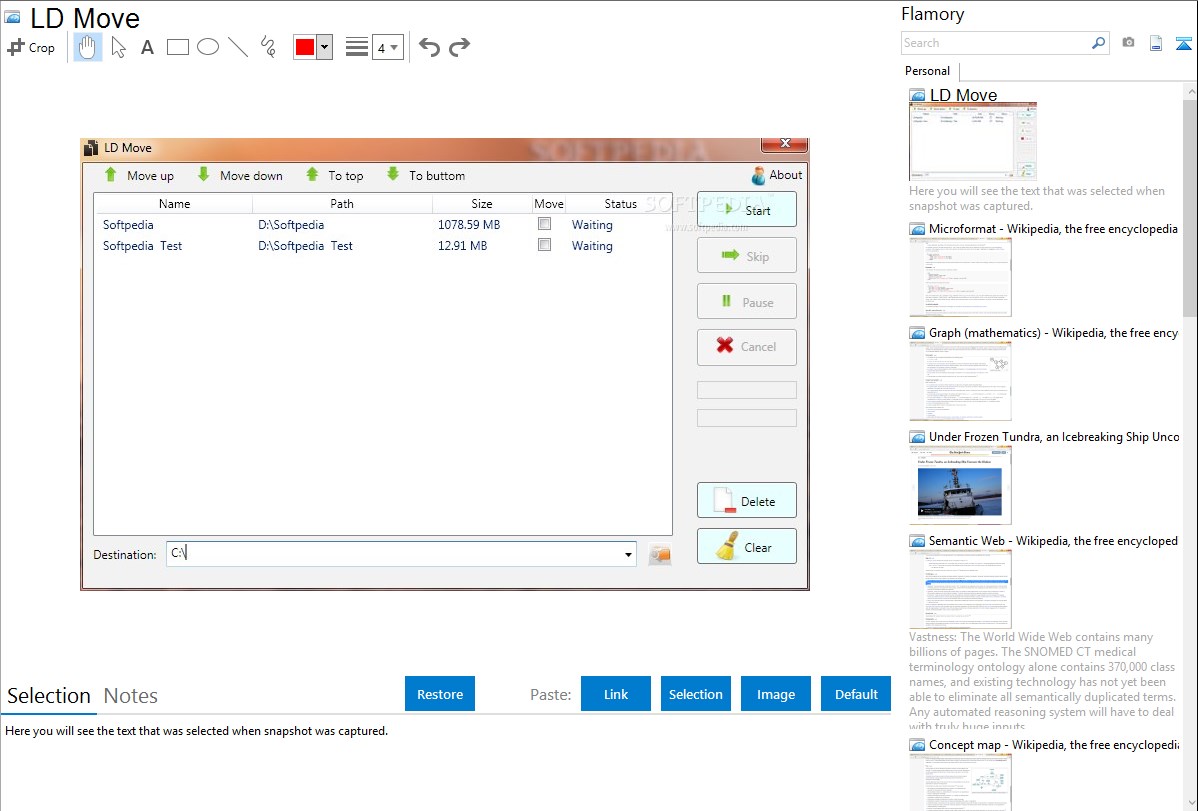Click the blue upload icon in Flamory

[x=1183, y=43]
